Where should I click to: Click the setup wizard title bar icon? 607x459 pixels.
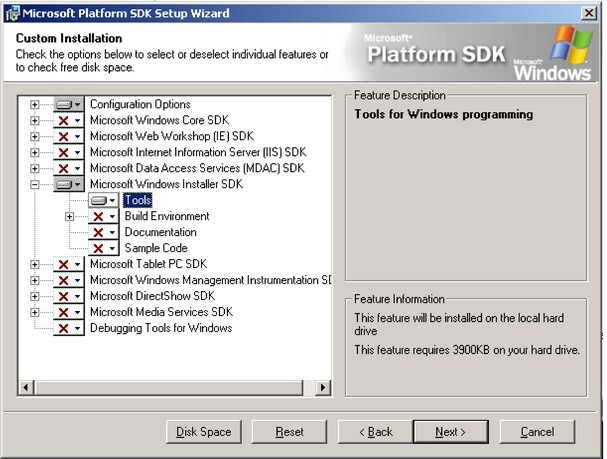pos(12,13)
